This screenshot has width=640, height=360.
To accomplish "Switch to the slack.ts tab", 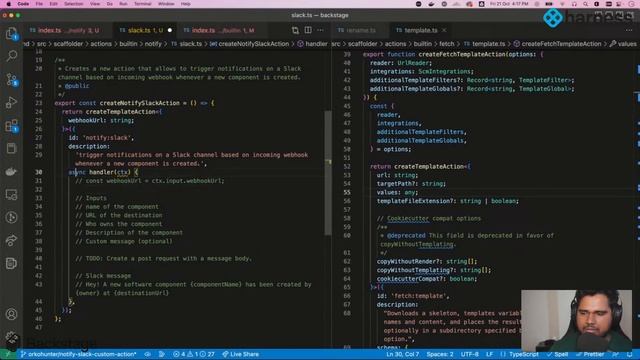I will (145, 30).
